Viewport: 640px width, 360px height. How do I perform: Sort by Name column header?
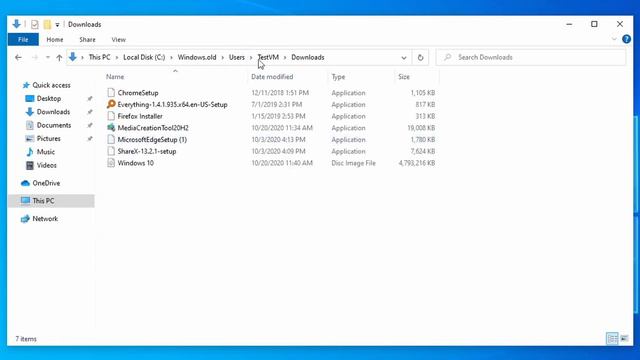[115, 77]
